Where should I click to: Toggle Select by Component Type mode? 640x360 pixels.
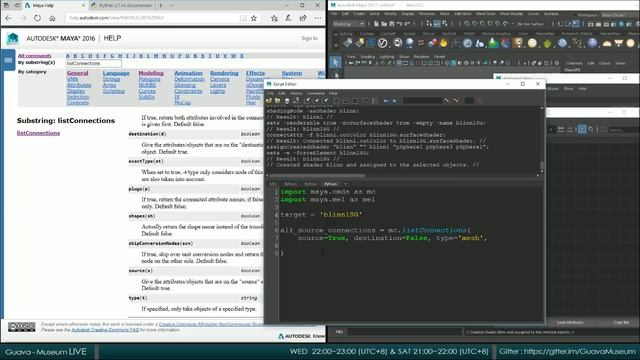[444, 24]
